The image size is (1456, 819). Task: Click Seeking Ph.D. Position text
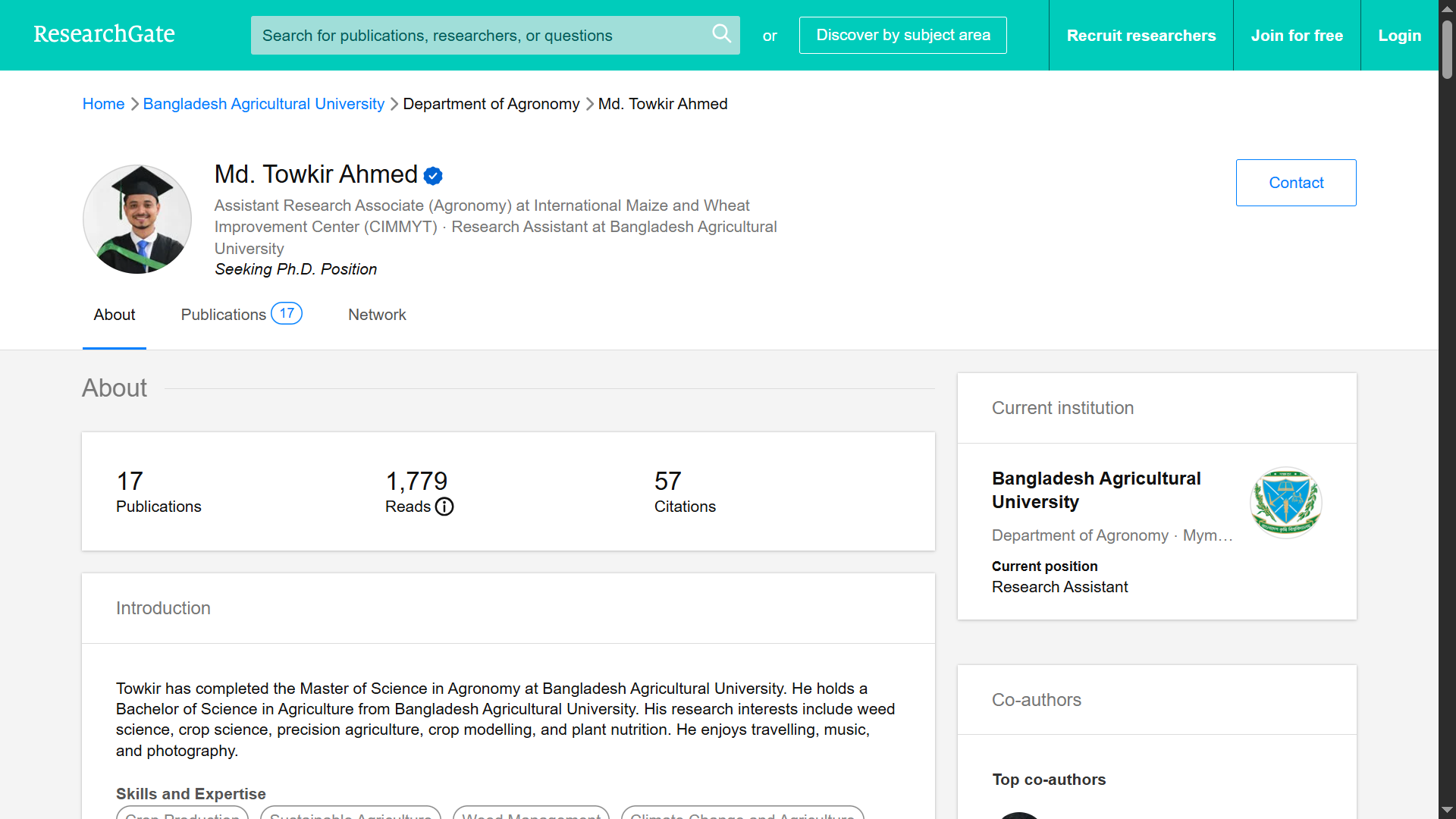click(x=296, y=269)
